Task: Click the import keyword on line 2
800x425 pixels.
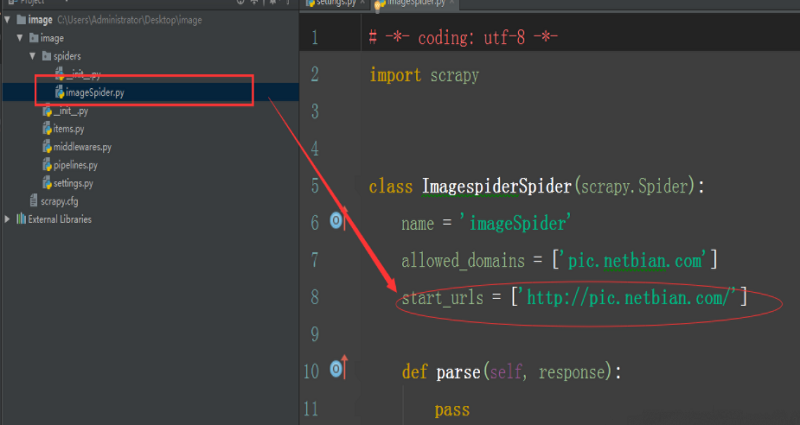Action: 395,75
